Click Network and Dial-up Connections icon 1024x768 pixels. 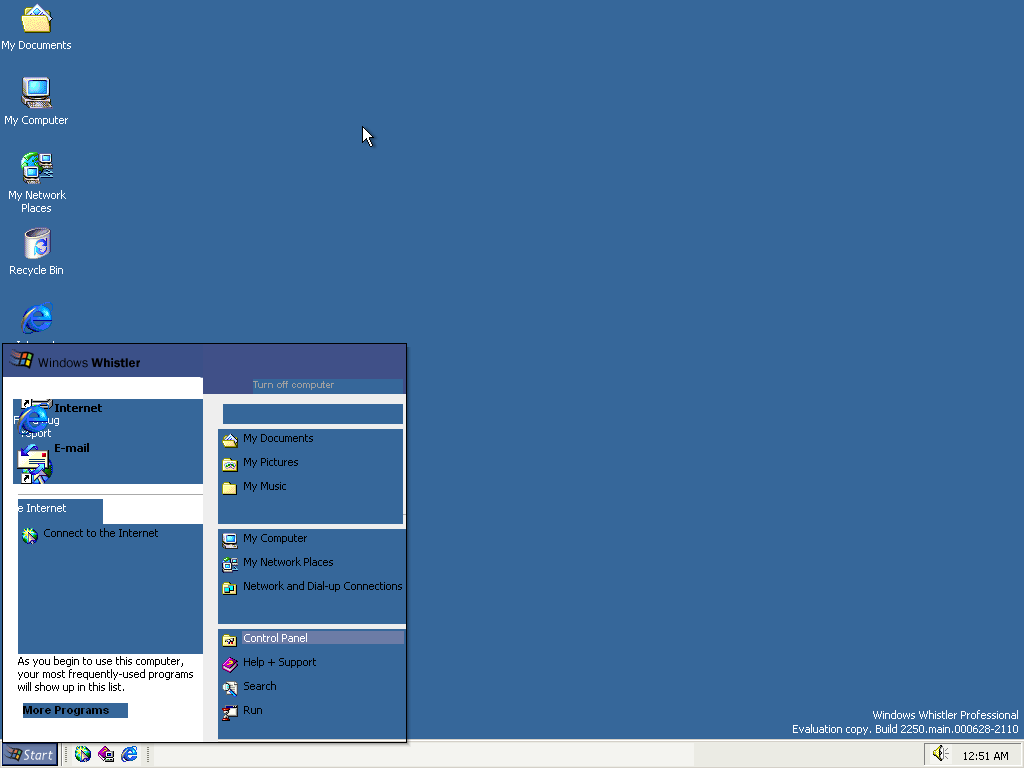tap(230, 588)
